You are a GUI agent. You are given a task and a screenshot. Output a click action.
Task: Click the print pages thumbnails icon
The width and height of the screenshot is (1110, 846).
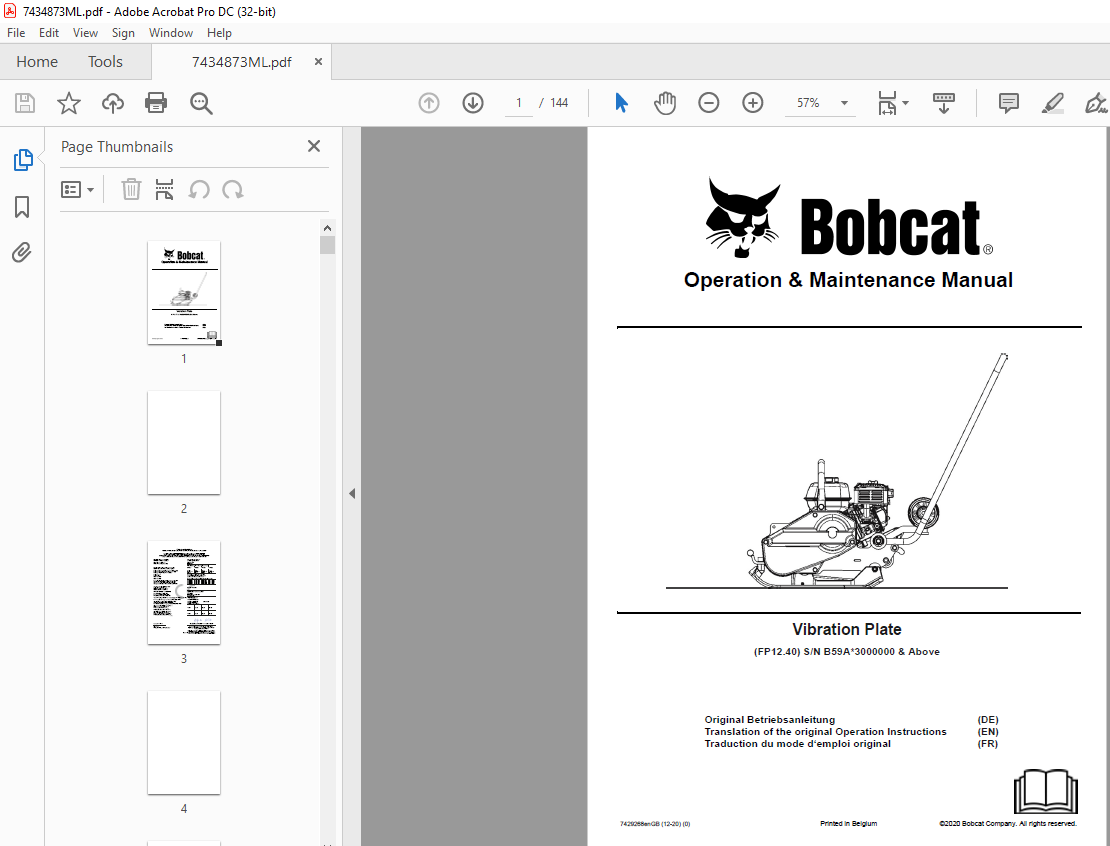tap(164, 190)
